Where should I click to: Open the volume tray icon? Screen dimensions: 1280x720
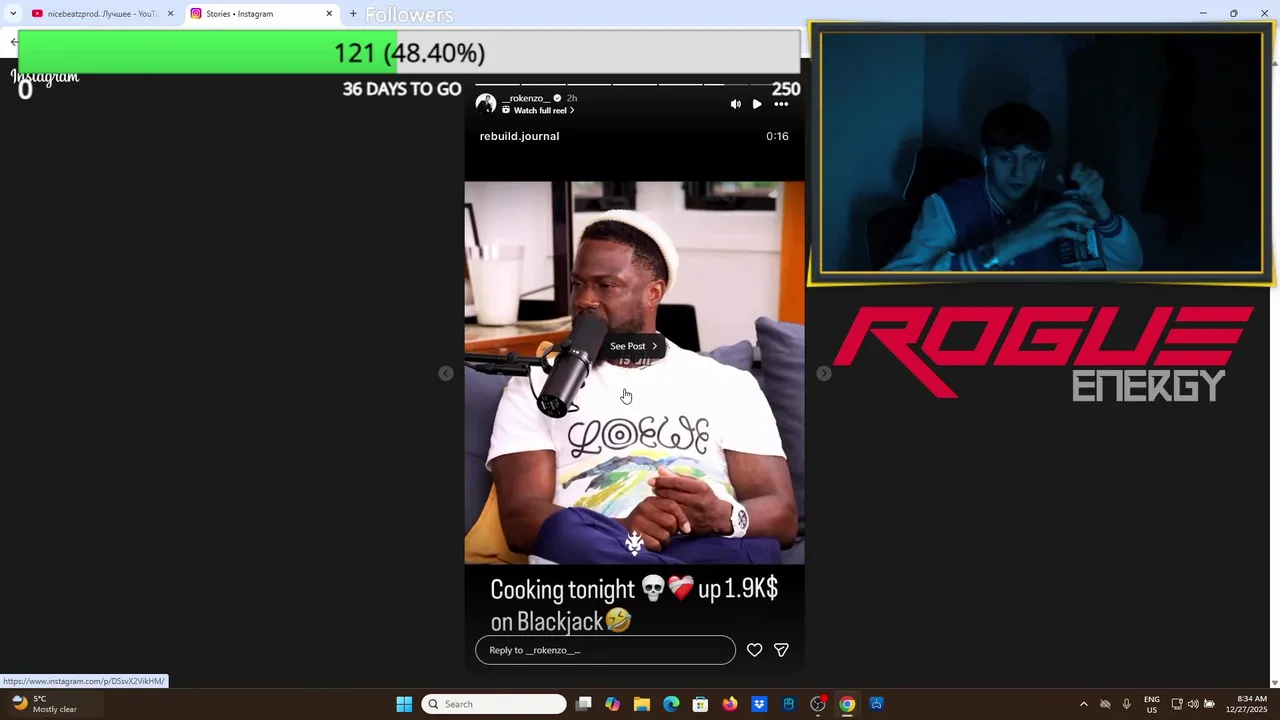[1193, 704]
